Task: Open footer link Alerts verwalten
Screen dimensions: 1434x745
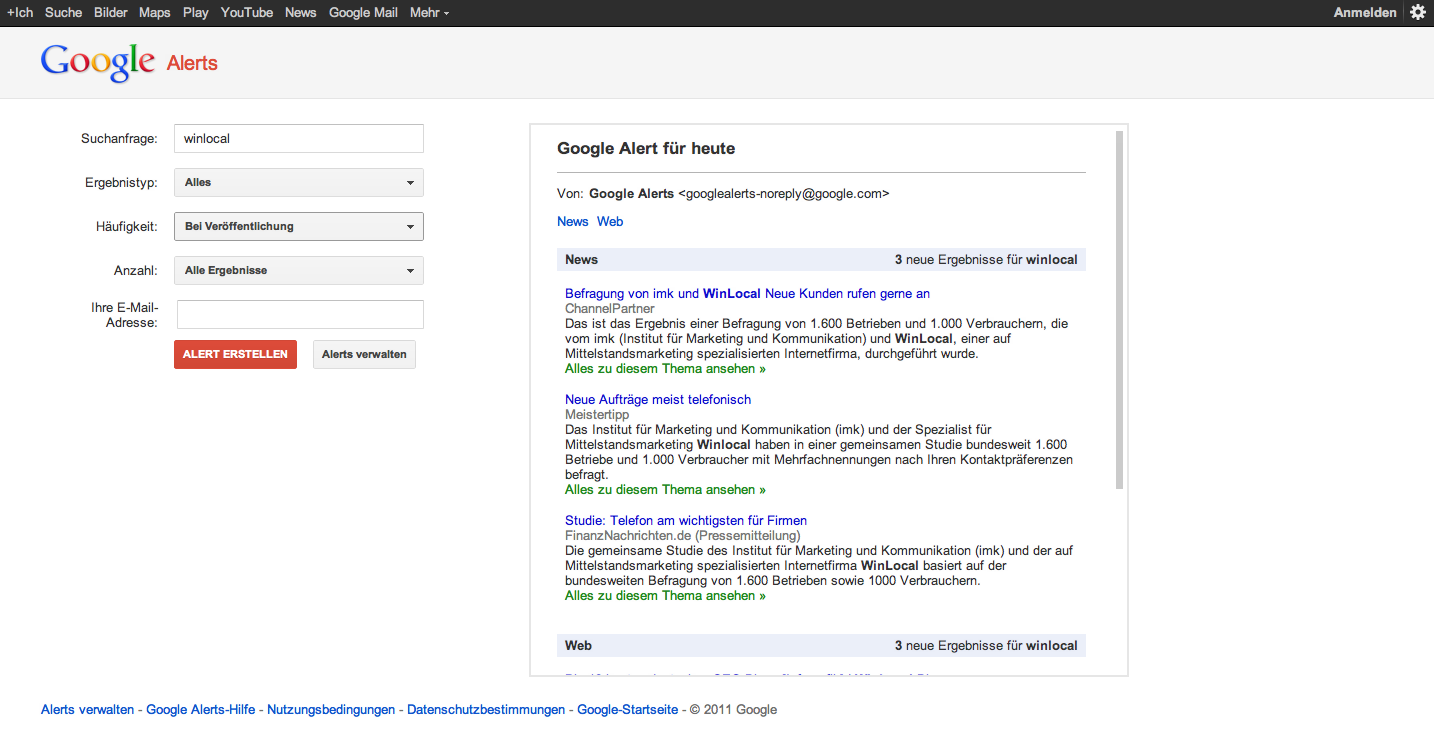Action: (87, 710)
